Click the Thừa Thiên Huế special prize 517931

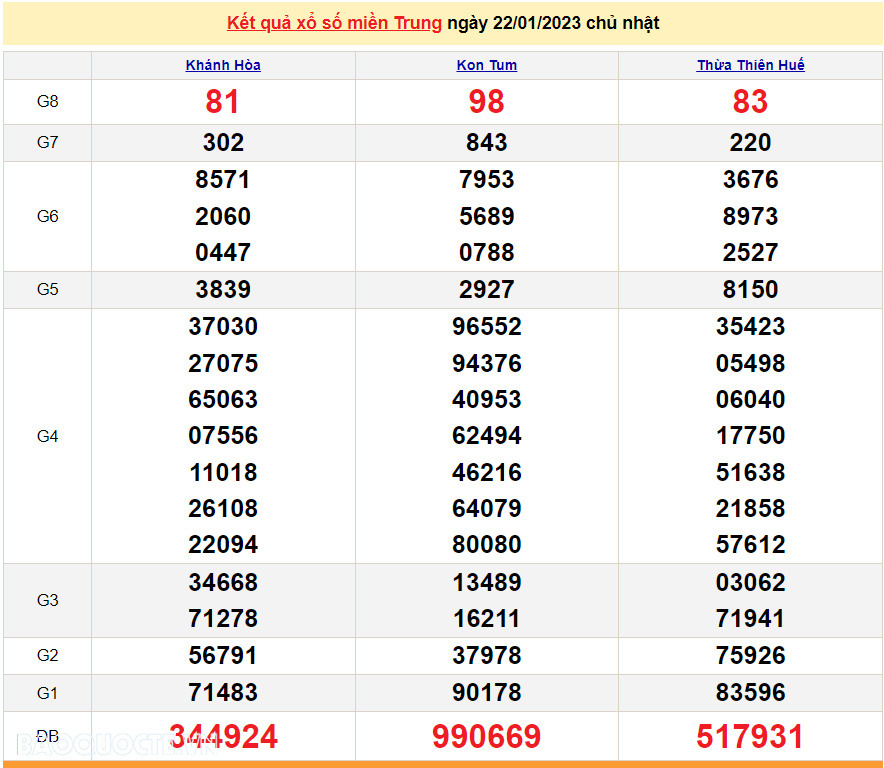(750, 737)
